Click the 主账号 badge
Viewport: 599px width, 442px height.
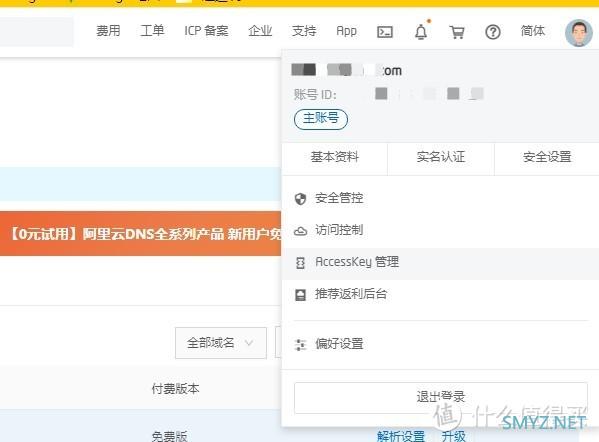(x=321, y=119)
